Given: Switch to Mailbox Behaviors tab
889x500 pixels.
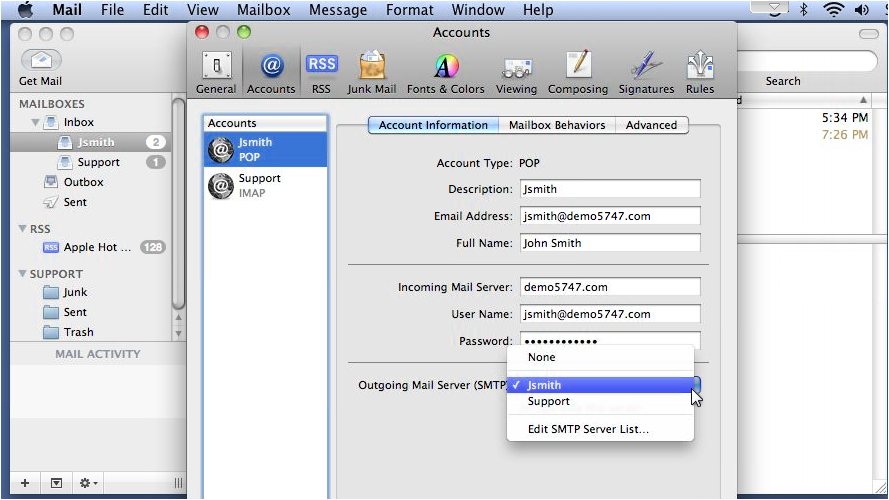Looking at the screenshot, I should click(557, 125).
